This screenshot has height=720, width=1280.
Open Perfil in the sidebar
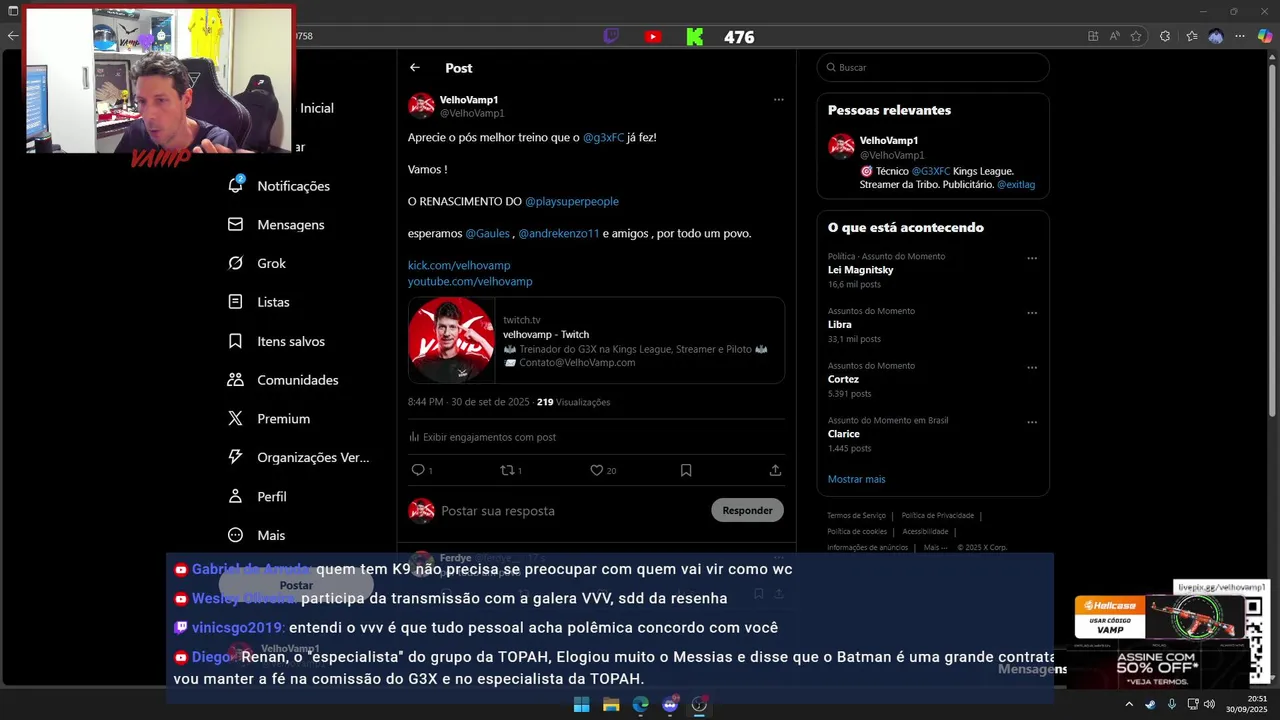pyautogui.click(x=257, y=496)
